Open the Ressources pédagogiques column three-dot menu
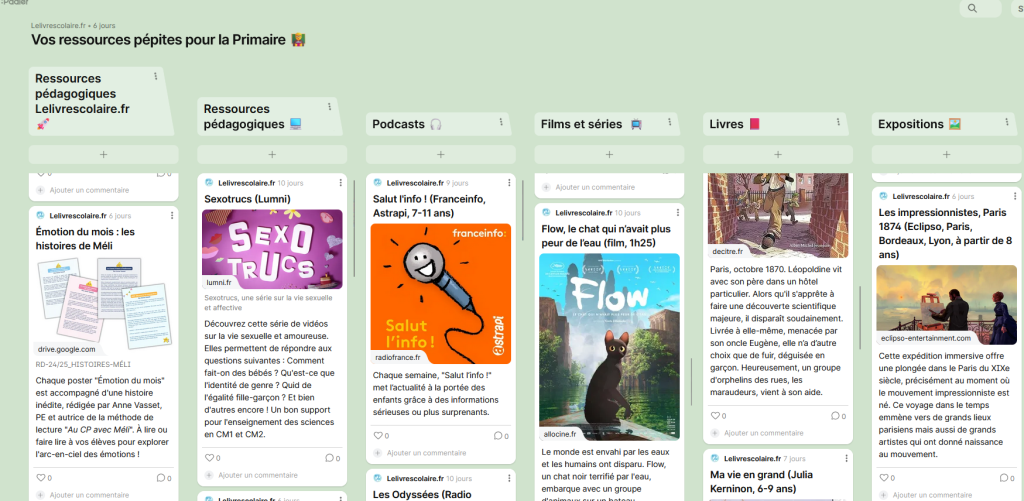 click(329, 105)
